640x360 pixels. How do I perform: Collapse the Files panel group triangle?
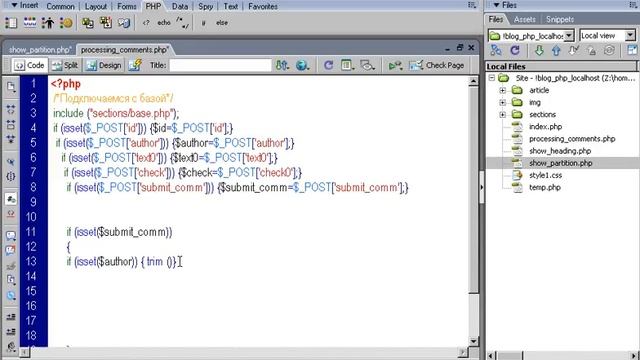[496, 5]
